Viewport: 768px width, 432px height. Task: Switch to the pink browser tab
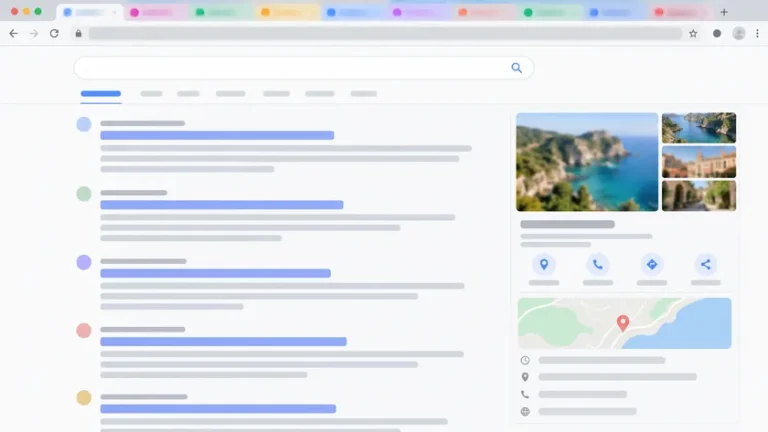(x=156, y=12)
